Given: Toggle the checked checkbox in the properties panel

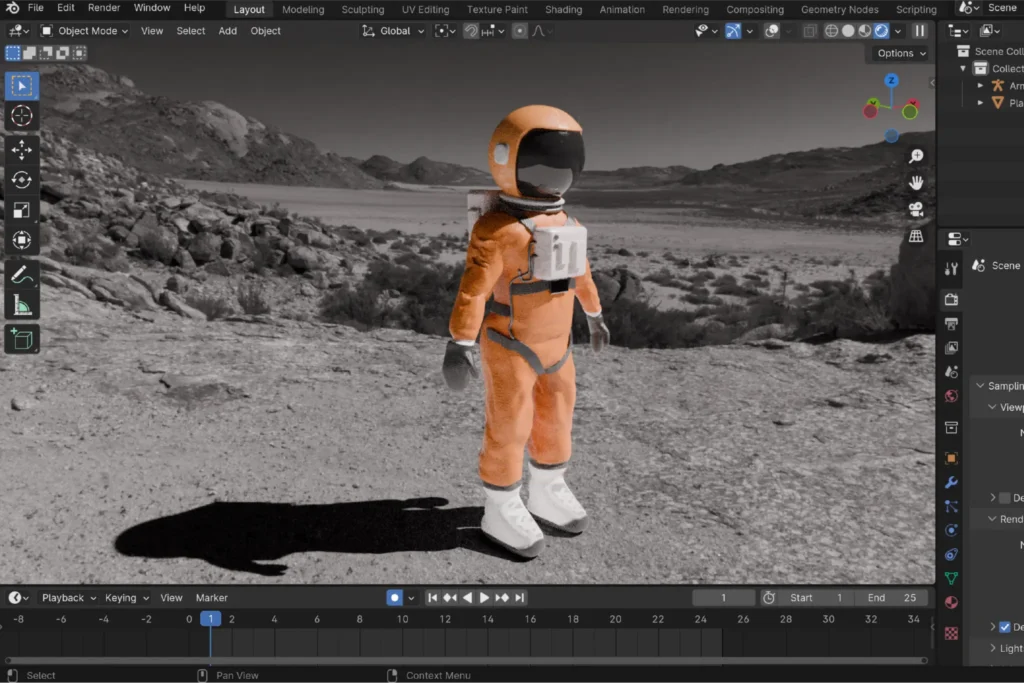Looking at the screenshot, I should coord(1005,627).
